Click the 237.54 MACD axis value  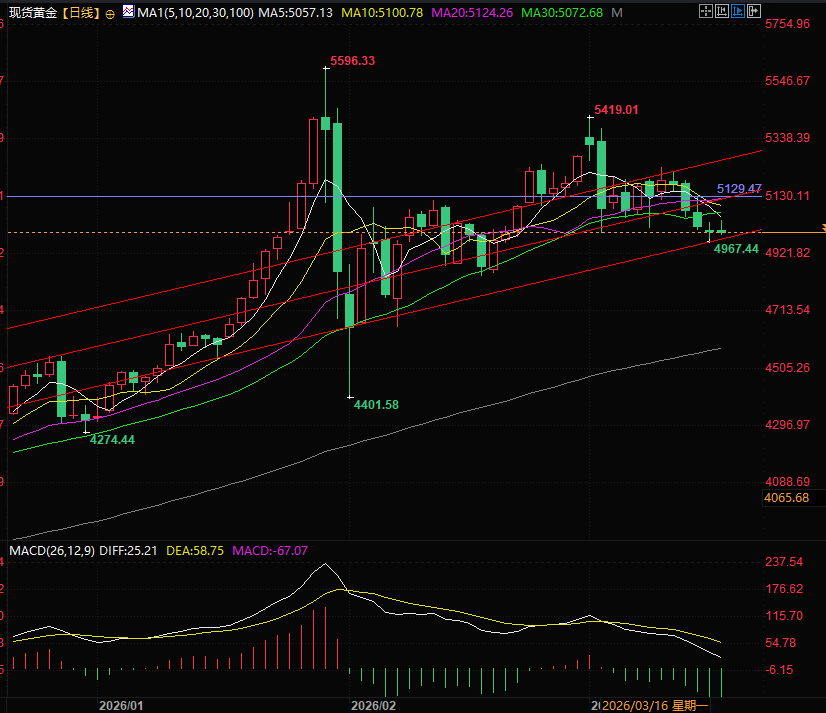[784, 562]
